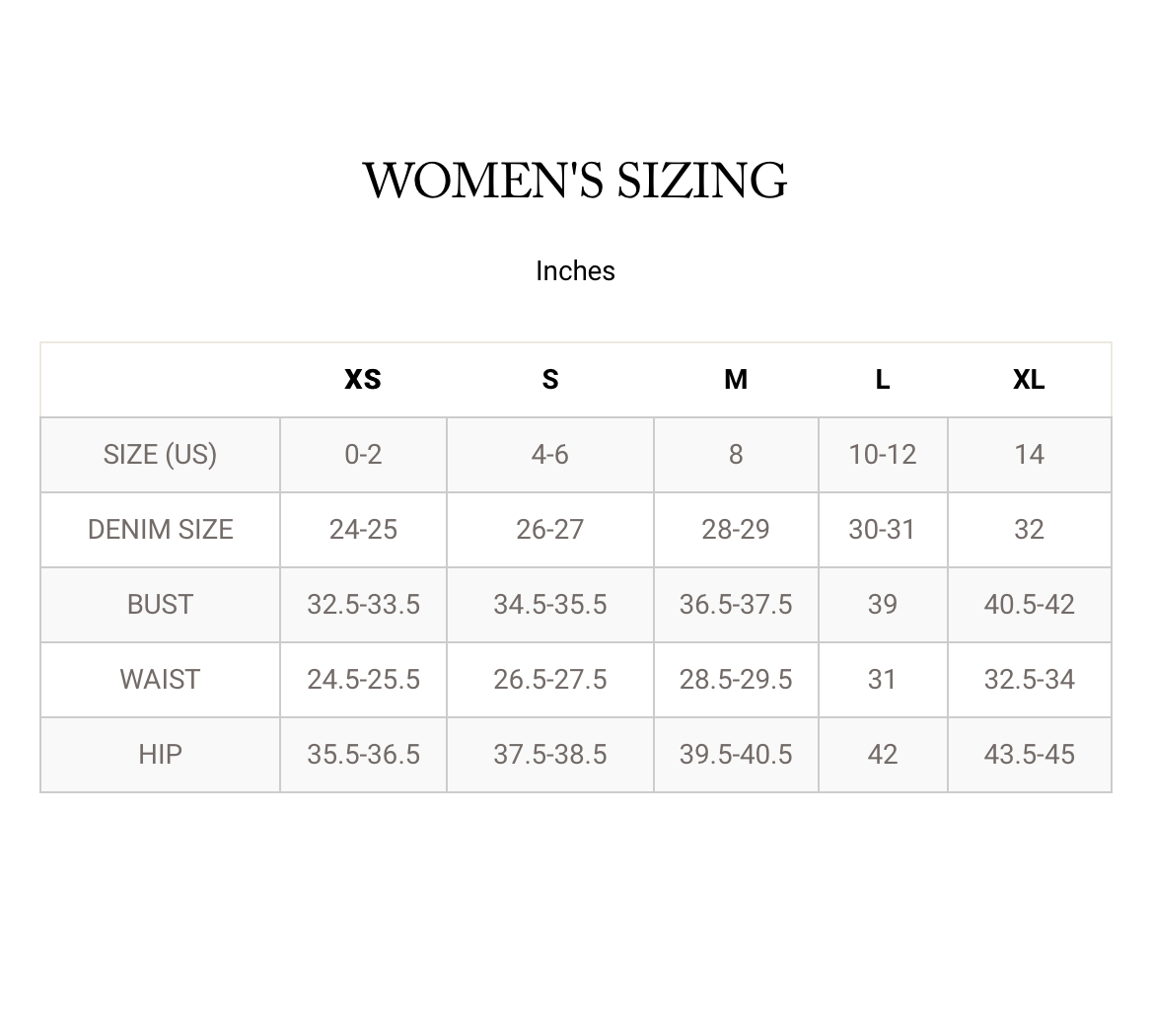Screen dimensions: 1152x1036
Task: Select the XS column header
Action: (x=363, y=380)
